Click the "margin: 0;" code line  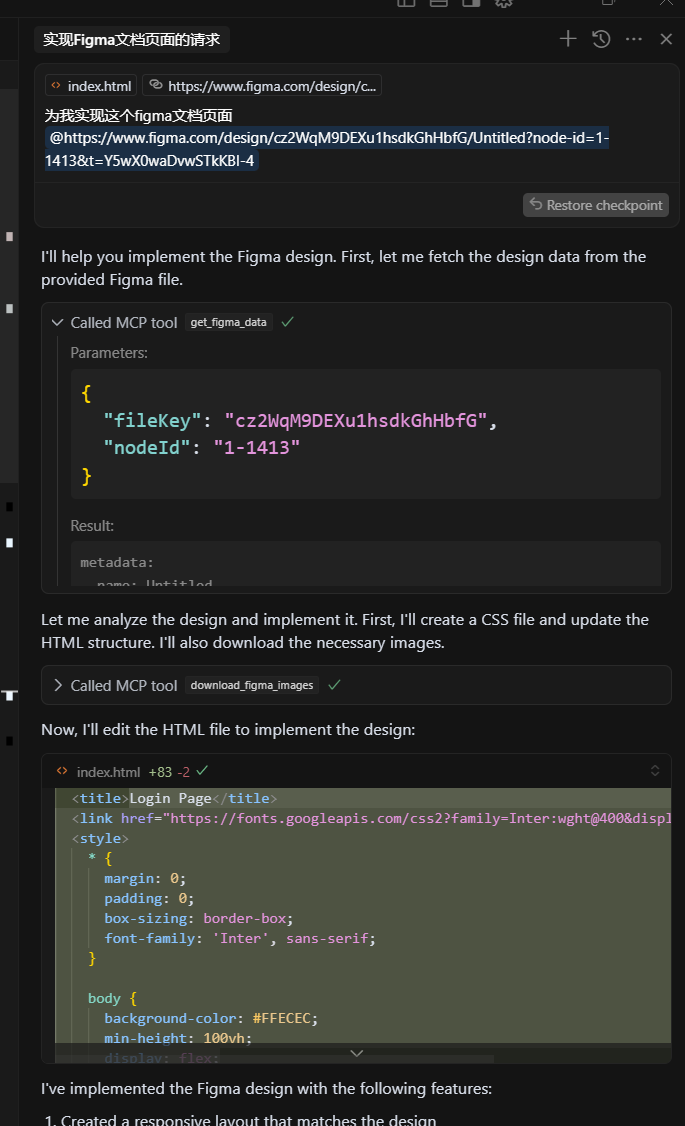coord(145,878)
